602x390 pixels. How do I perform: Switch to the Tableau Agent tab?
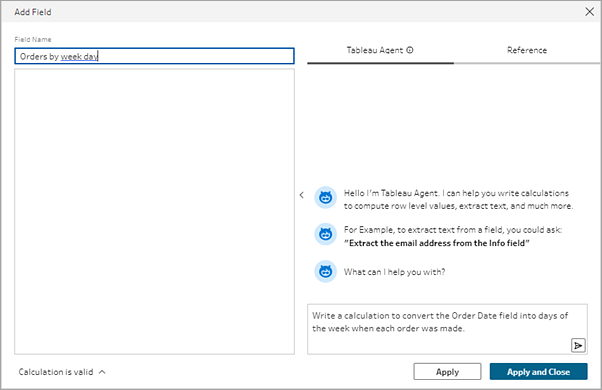pyautogui.click(x=380, y=50)
